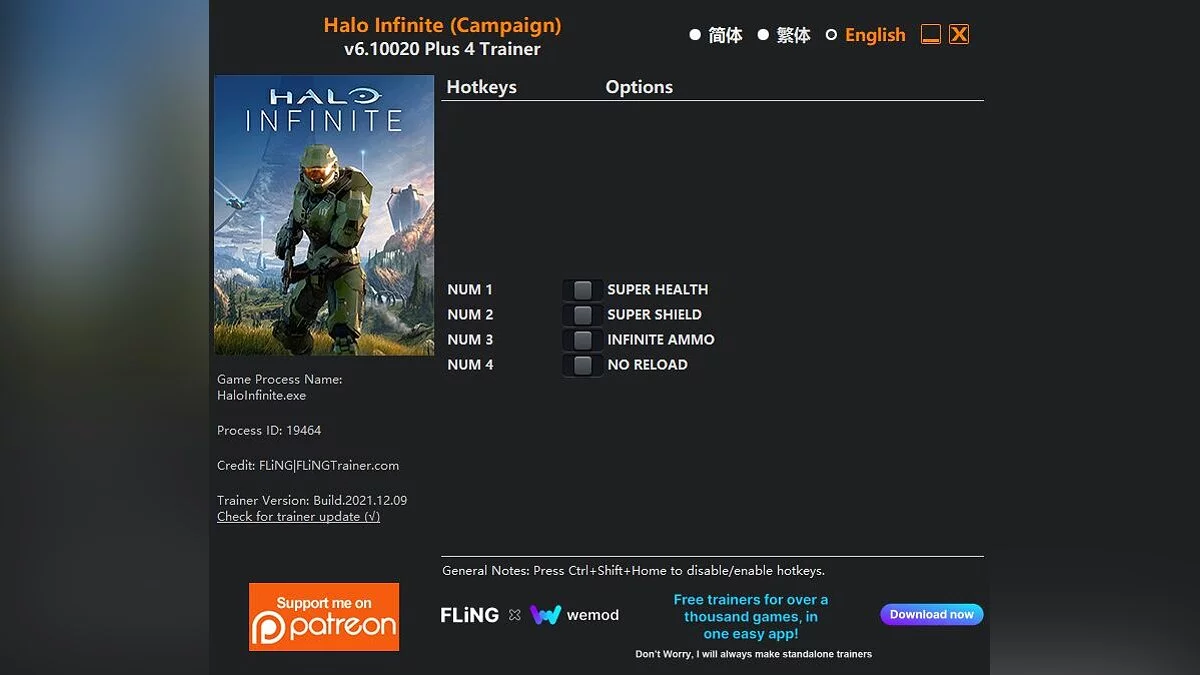This screenshot has height=675, width=1200.
Task: Open the Check for trainer update link
Action: pyautogui.click(x=298, y=517)
